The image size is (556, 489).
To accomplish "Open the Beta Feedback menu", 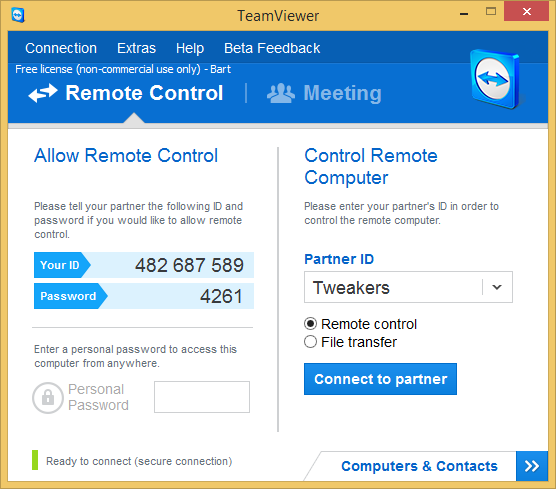I will click(x=272, y=48).
